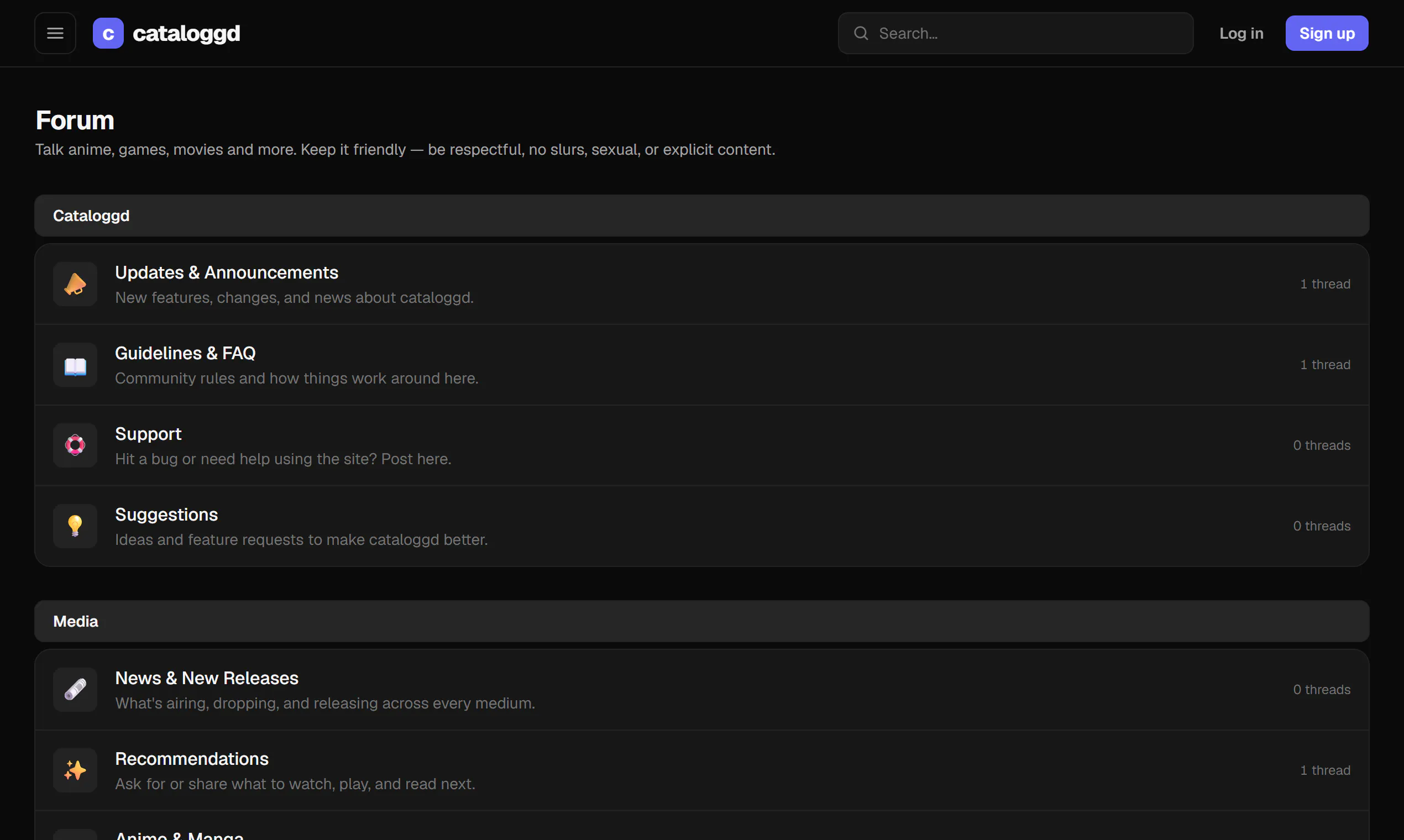Click the newspaper icon for News & New Releases
Viewport: 1404px width, 840px height.
click(x=75, y=690)
